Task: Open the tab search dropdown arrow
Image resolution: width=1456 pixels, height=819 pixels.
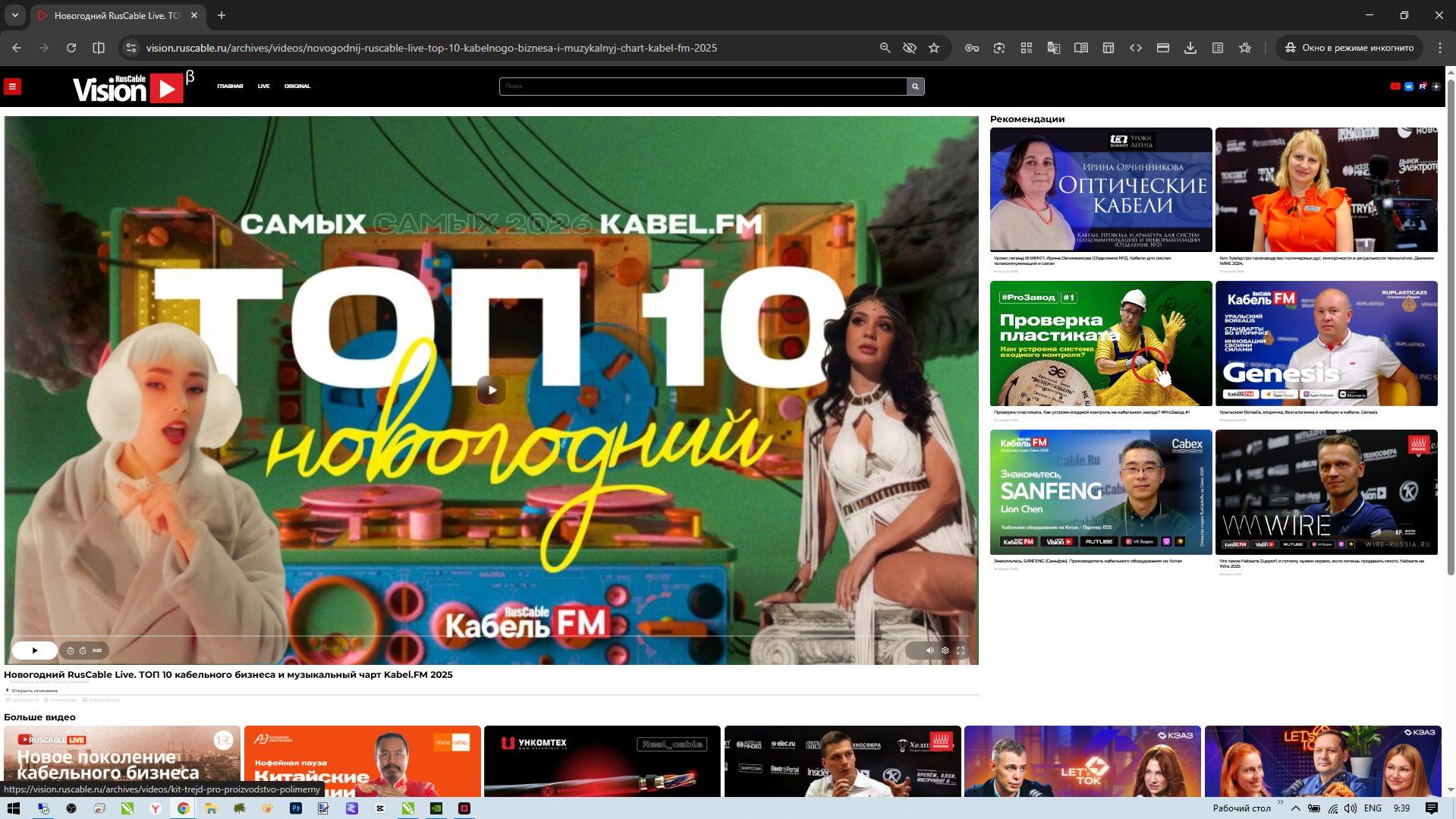Action: pos(14,15)
